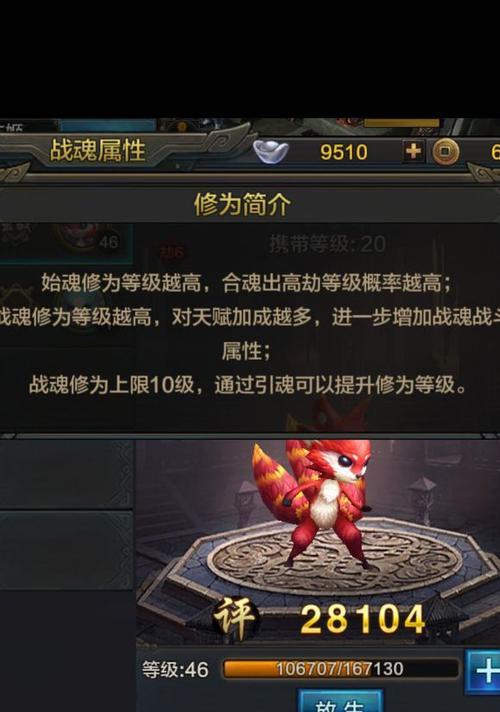Tap the experience progress bar 106707/167130
This screenshot has width=500, height=712.
pyautogui.click(x=340, y=669)
